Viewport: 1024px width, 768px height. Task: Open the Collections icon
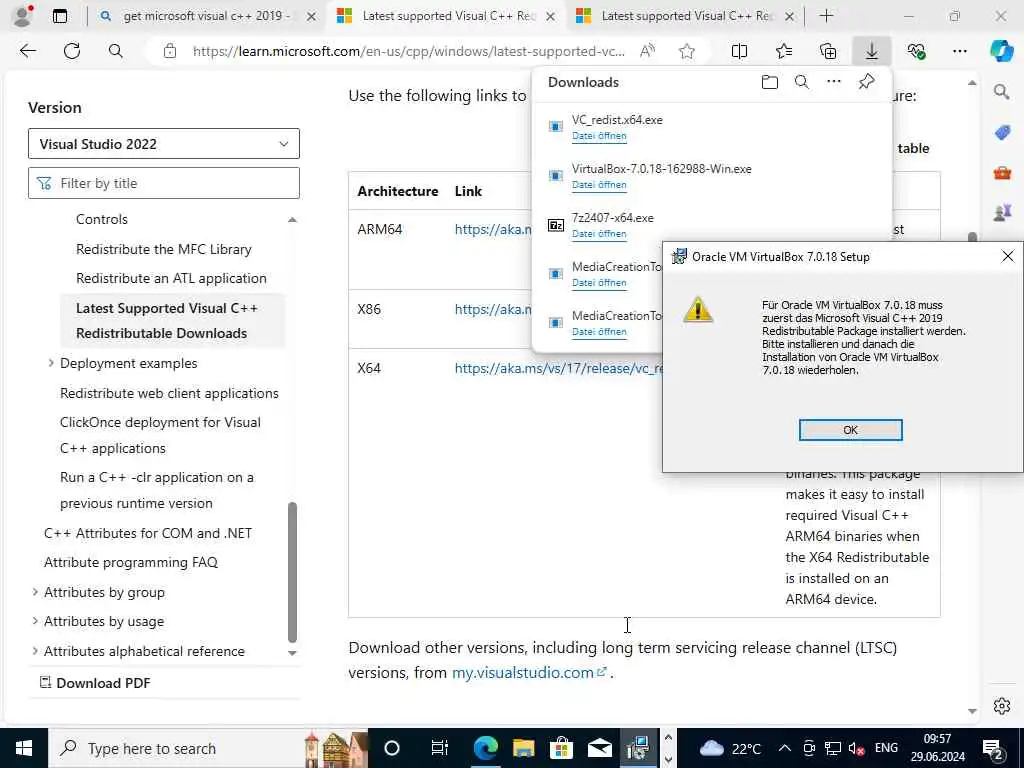(828, 51)
